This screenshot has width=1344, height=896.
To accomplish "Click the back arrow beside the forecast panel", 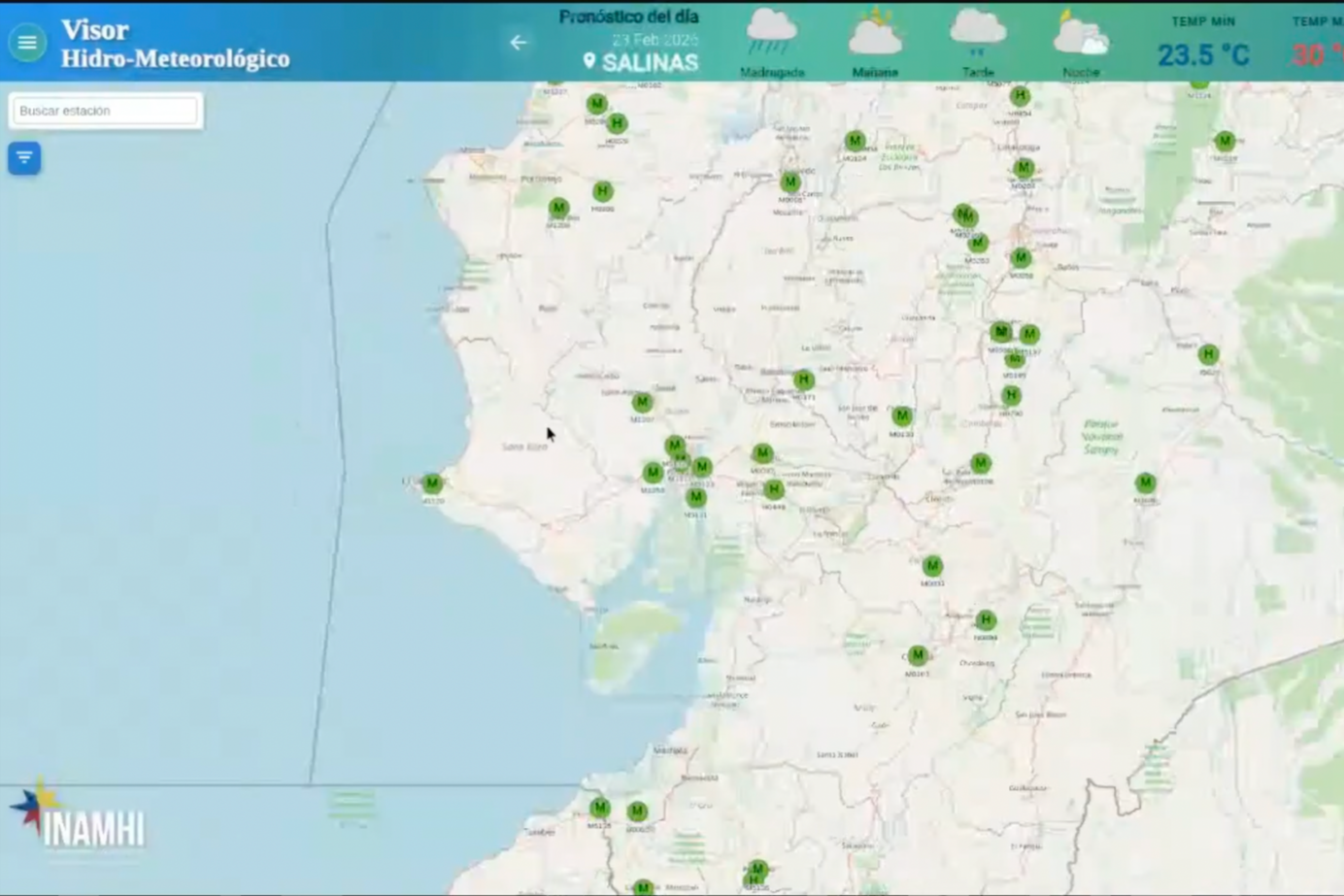I will click(x=519, y=43).
